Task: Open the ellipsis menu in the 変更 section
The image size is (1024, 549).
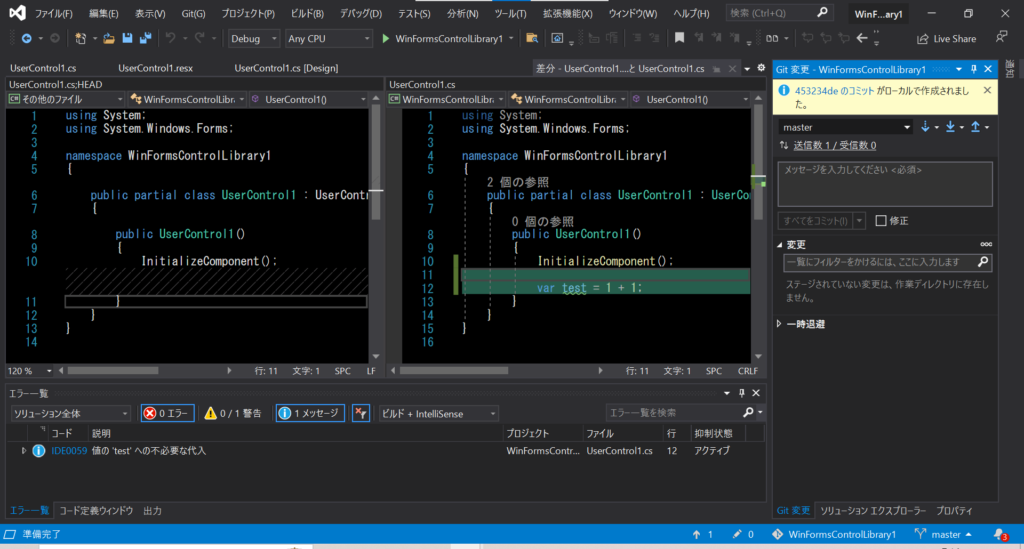Action: click(x=986, y=244)
